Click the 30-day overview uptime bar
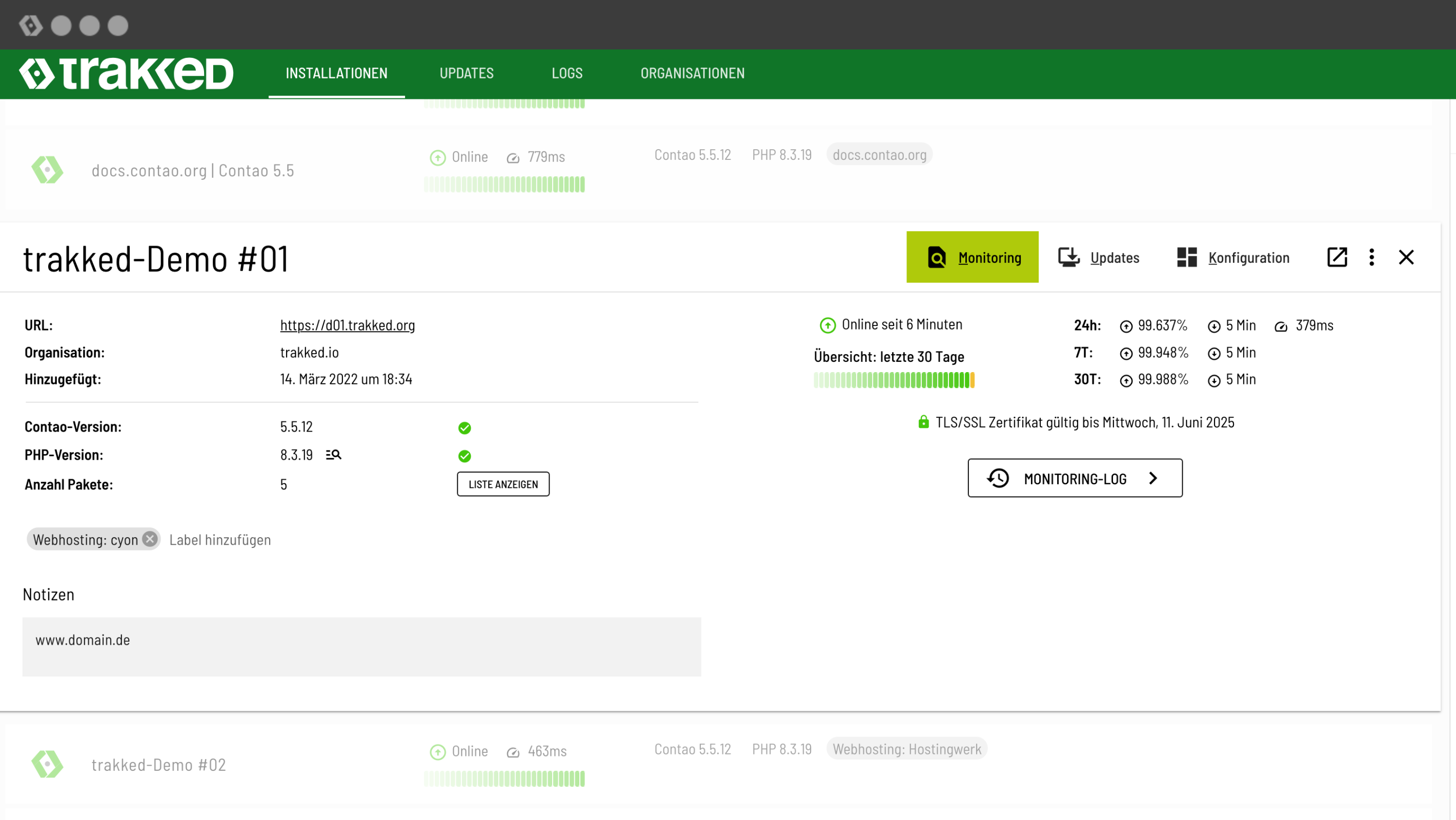 (894, 380)
